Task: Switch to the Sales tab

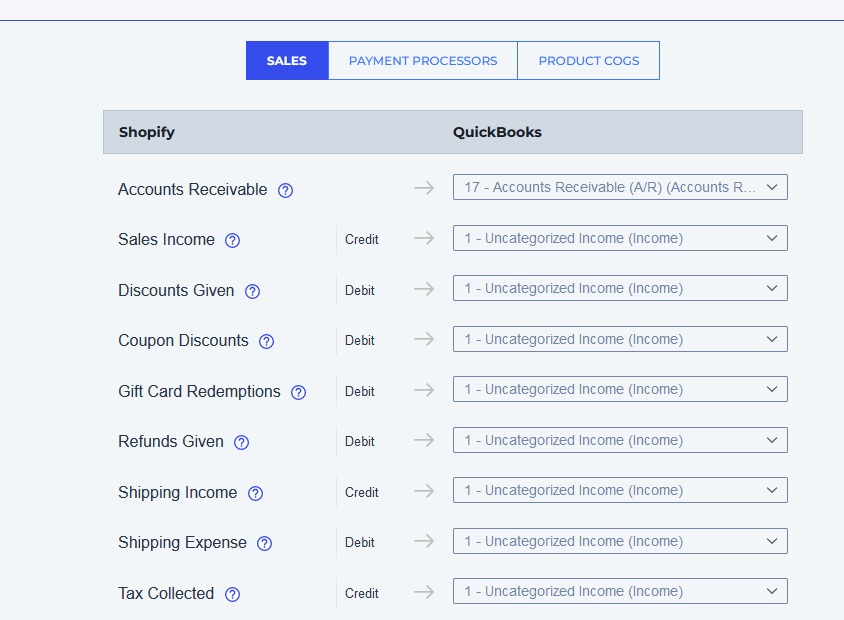Action: click(287, 61)
